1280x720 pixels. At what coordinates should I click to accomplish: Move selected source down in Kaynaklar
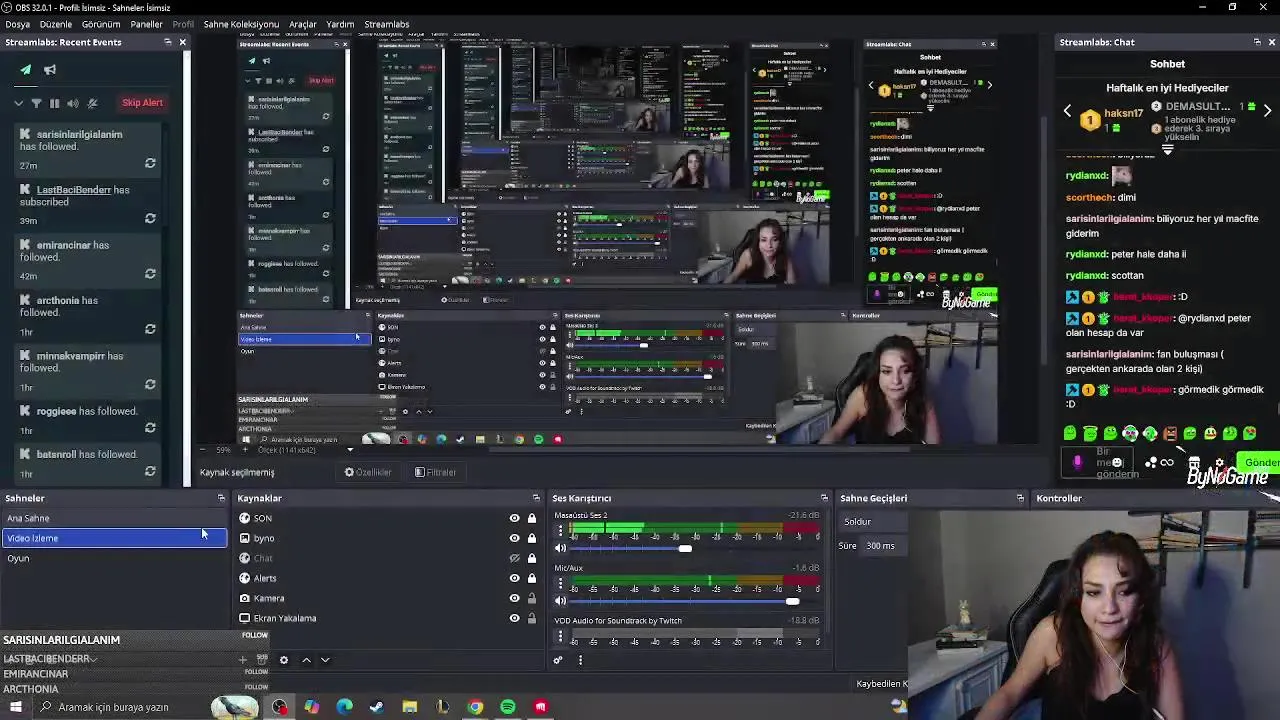[325, 660]
